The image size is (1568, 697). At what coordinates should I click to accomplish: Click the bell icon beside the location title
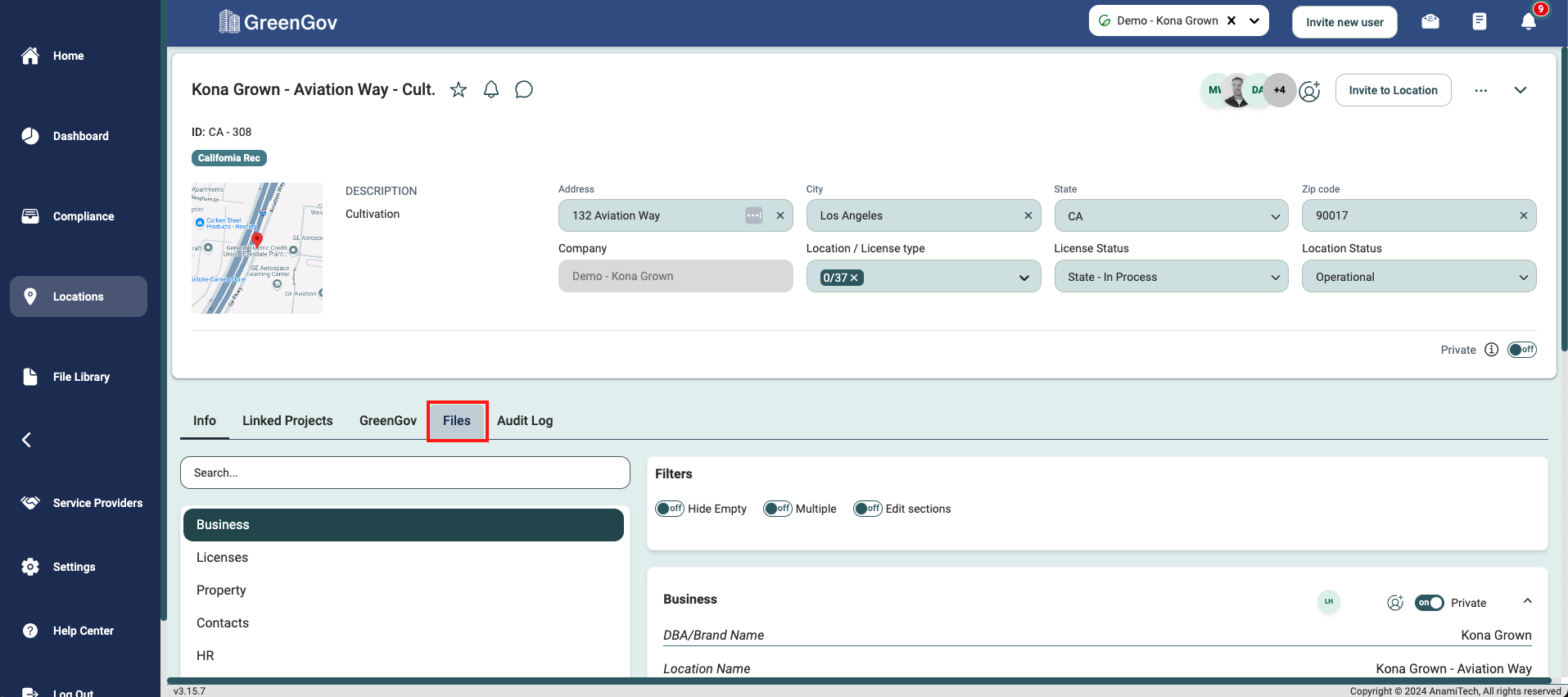pyautogui.click(x=491, y=89)
